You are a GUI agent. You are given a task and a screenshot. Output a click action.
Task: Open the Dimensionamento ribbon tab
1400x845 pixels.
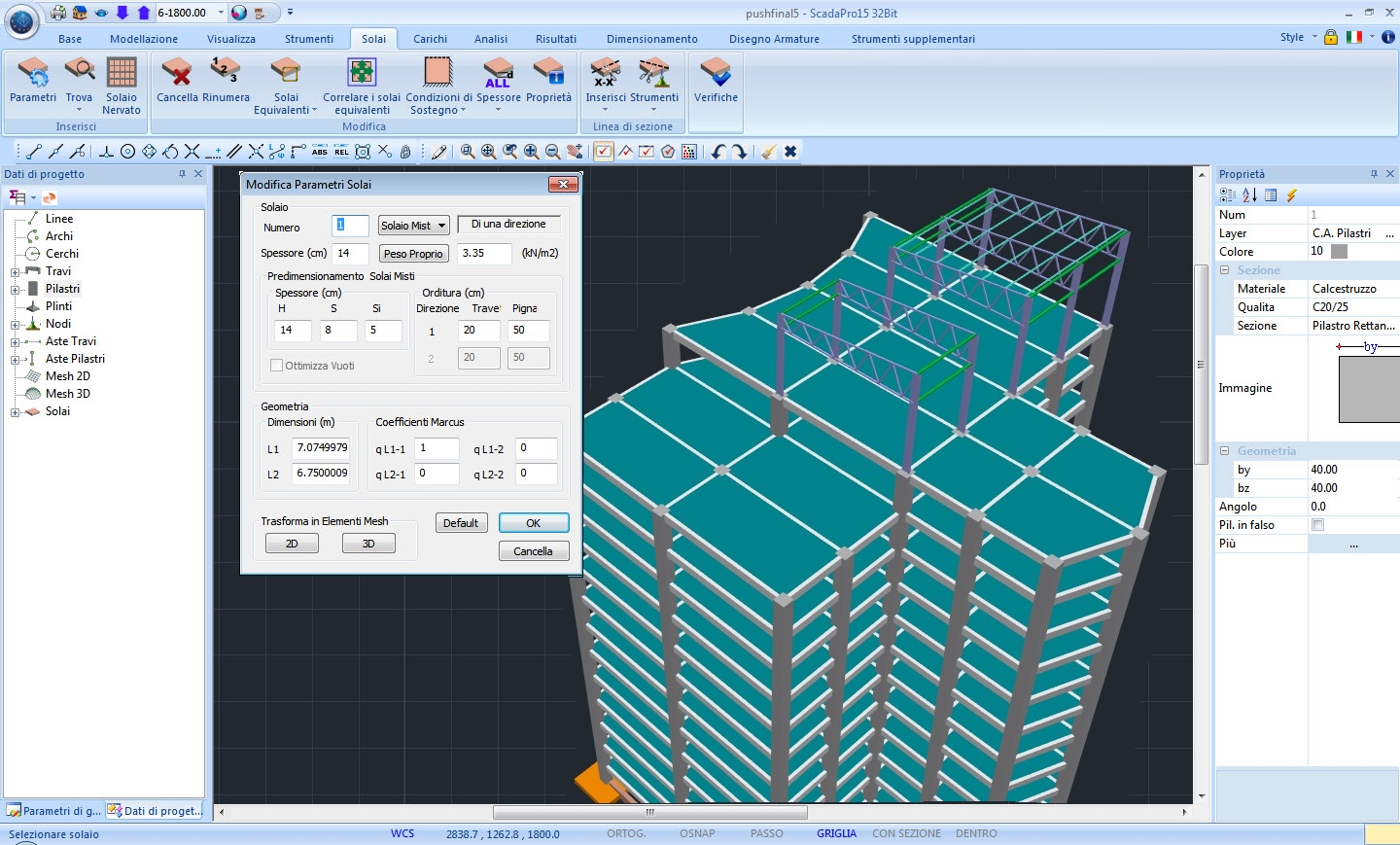pos(651,39)
